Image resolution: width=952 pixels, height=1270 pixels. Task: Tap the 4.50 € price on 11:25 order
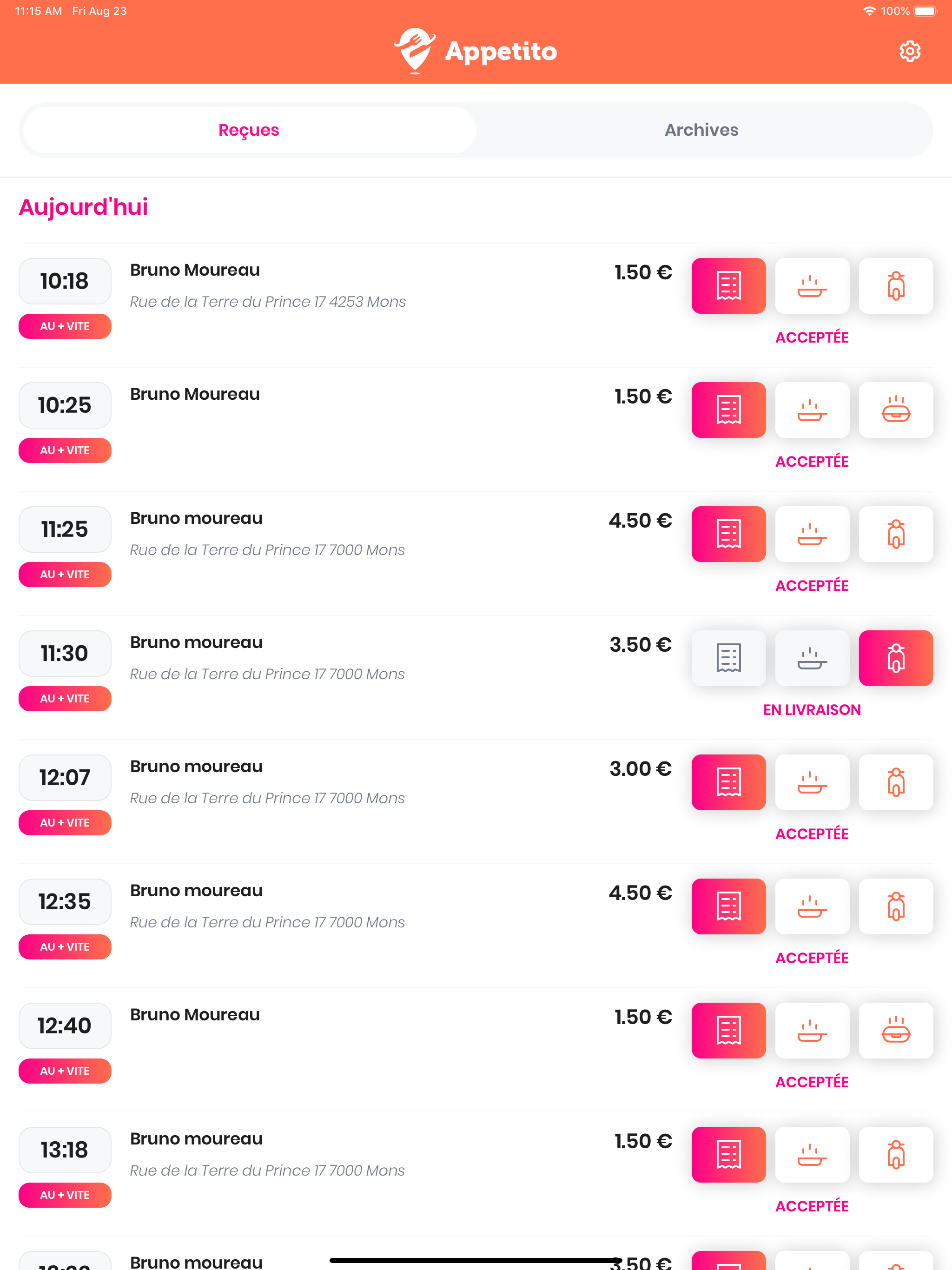click(640, 521)
